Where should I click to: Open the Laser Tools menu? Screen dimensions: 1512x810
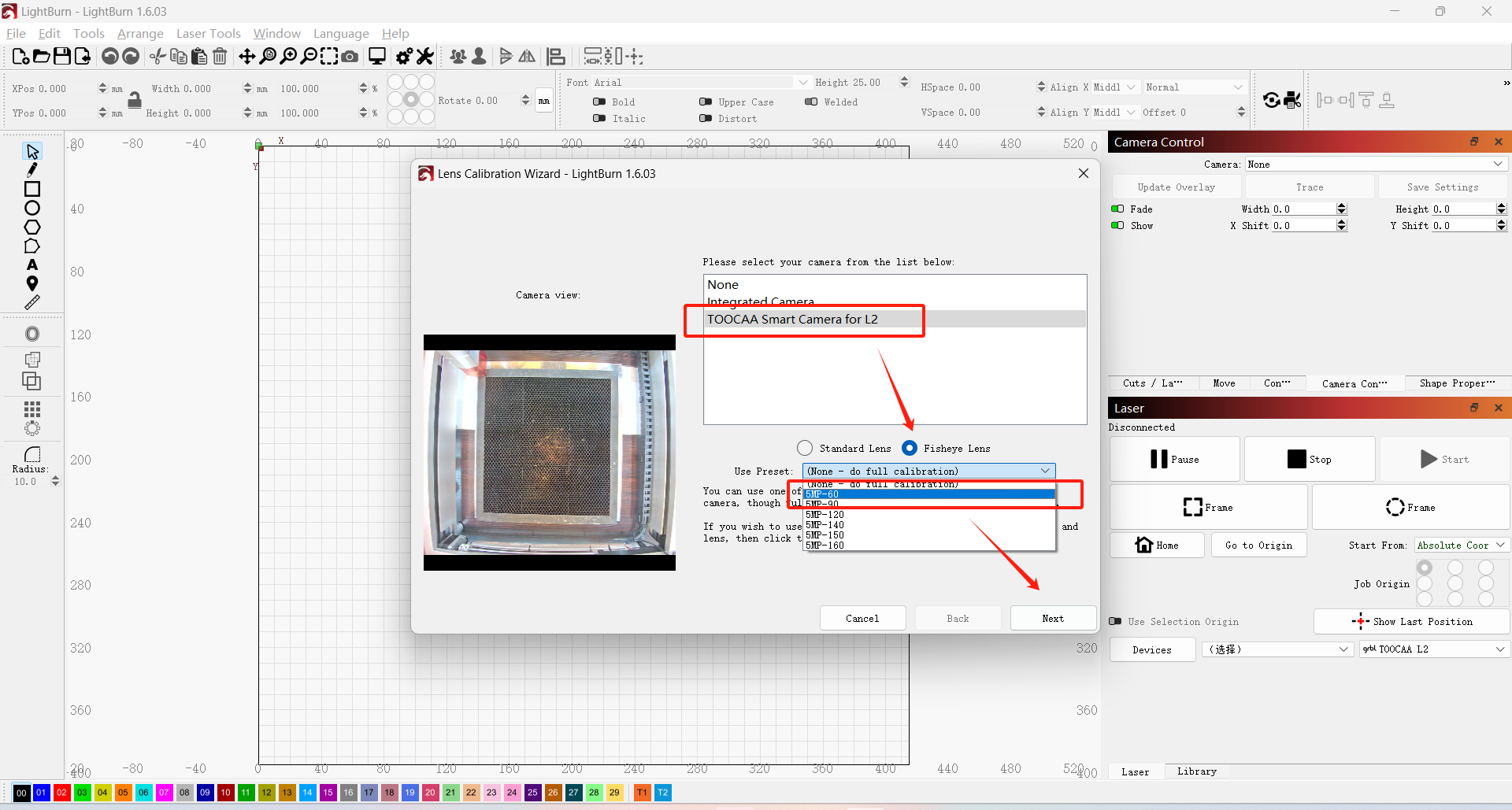[x=208, y=33]
